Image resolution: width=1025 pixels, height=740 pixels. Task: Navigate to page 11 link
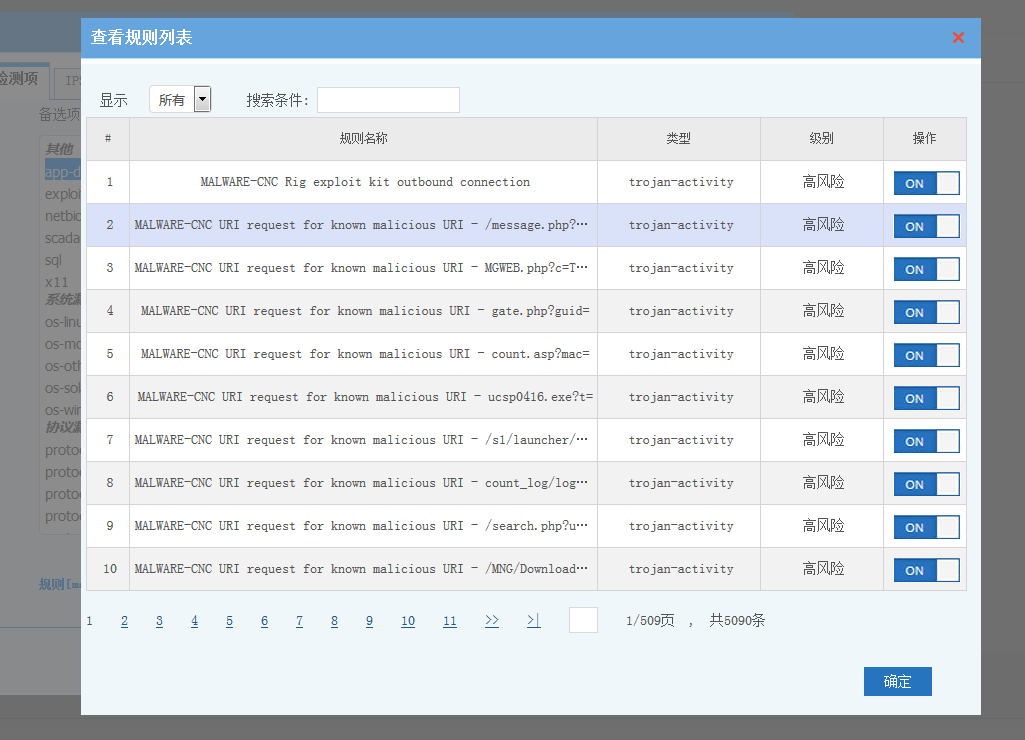point(449,621)
